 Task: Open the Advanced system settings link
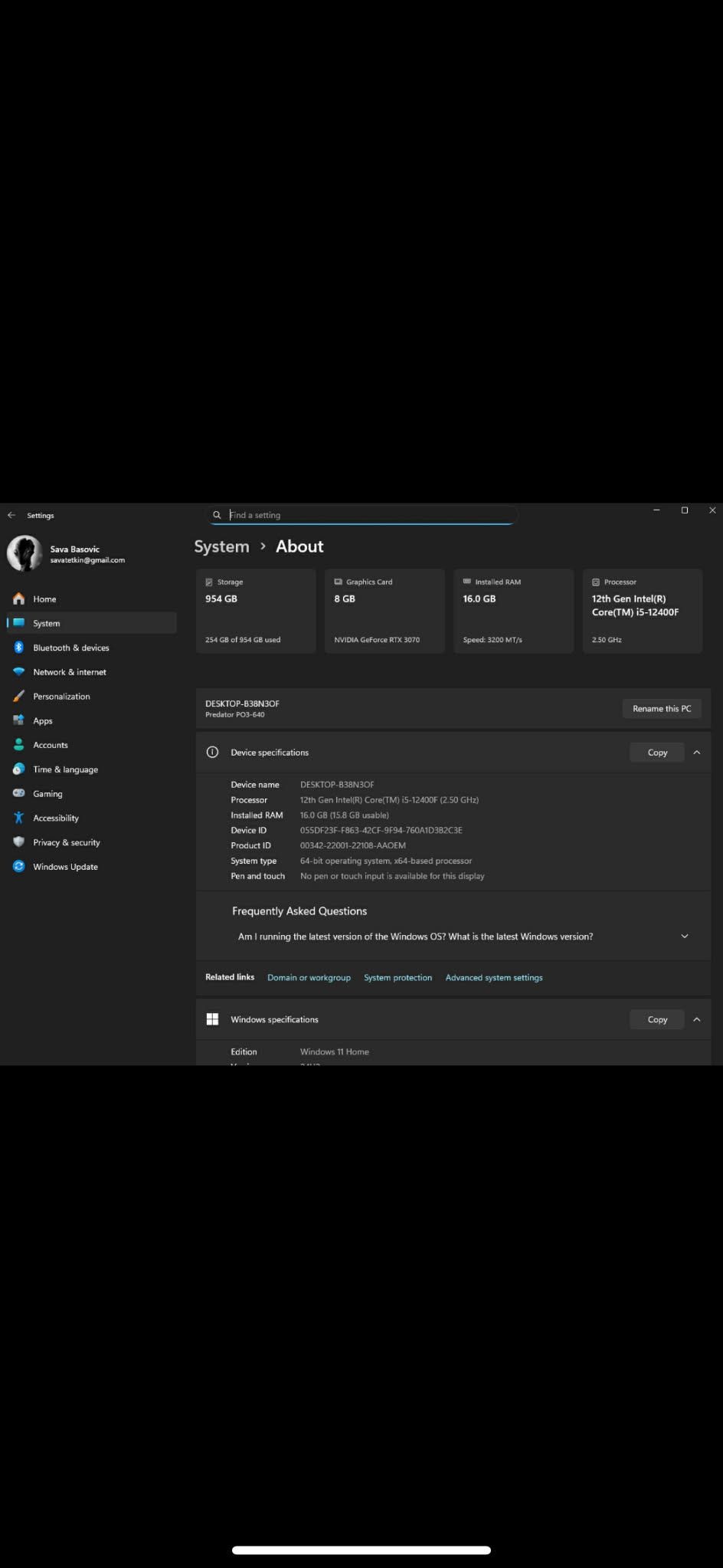(x=494, y=978)
